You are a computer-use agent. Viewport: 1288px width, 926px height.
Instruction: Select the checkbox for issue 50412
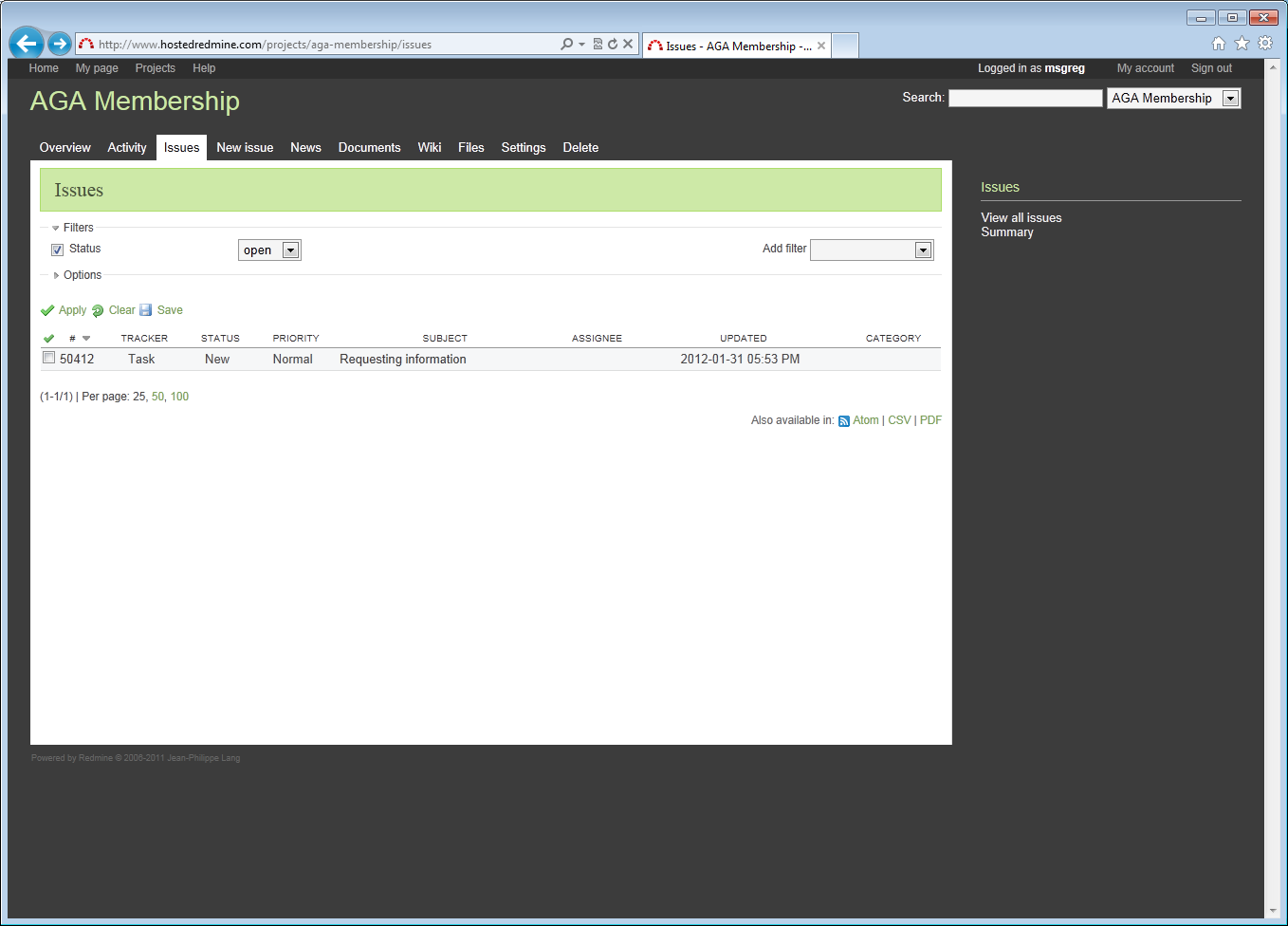coord(49,358)
